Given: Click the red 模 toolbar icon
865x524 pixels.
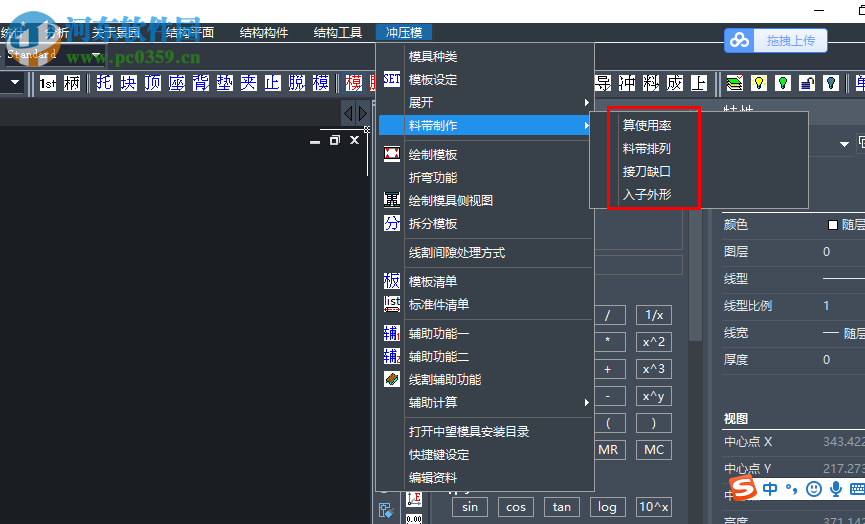Looking at the screenshot, I should [x=354, y=83].
